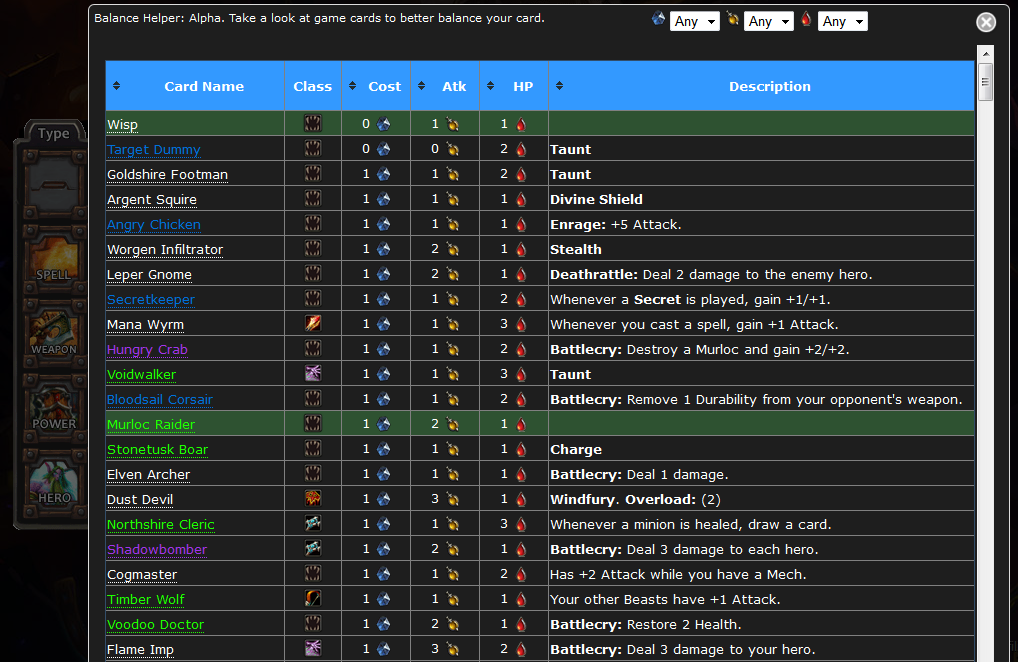Viewport: 1018px width, 662px height.
Task: Sort table by Card Name column
Action: pos(117,86)
